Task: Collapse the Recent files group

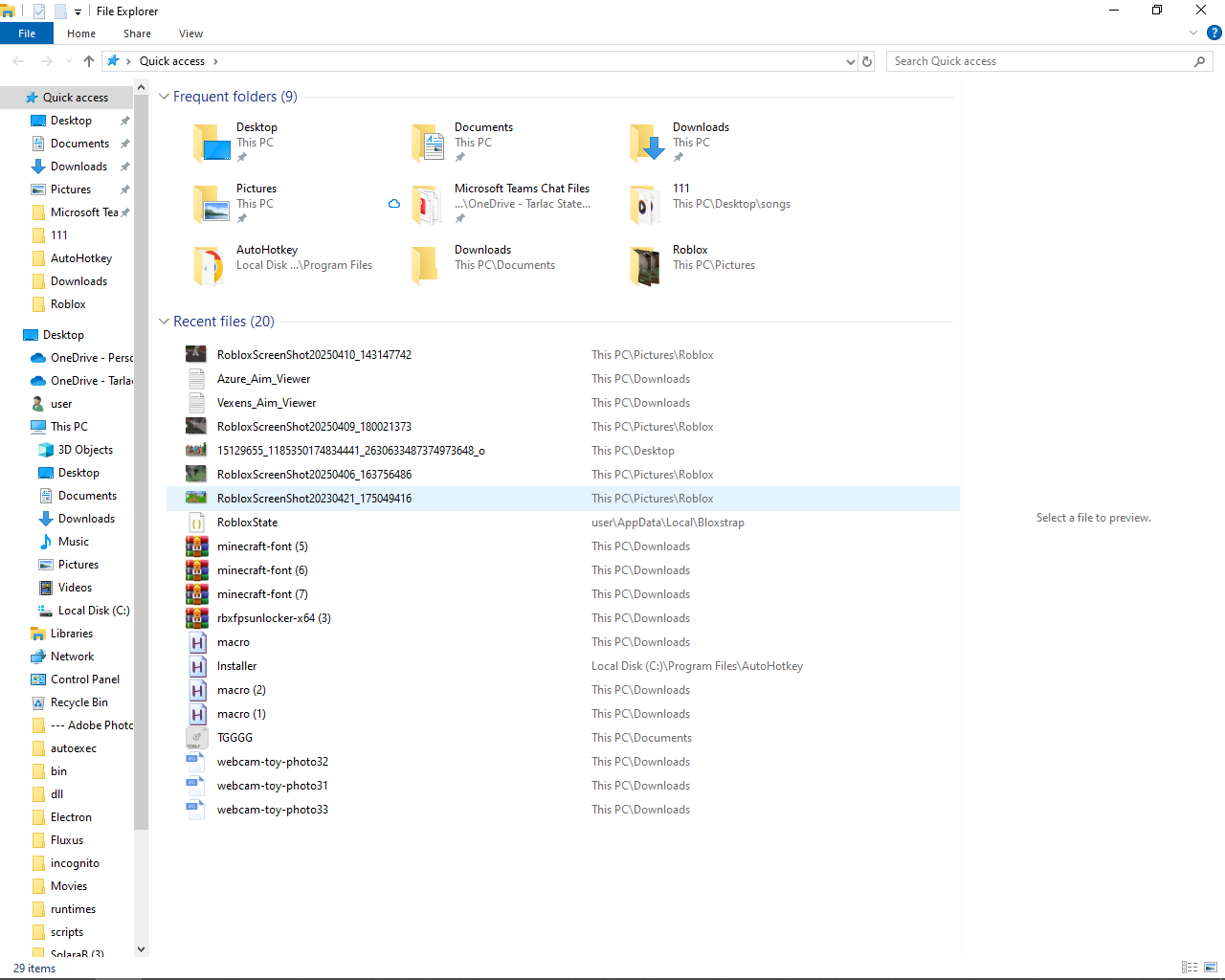Action: (x=164, y=322)
